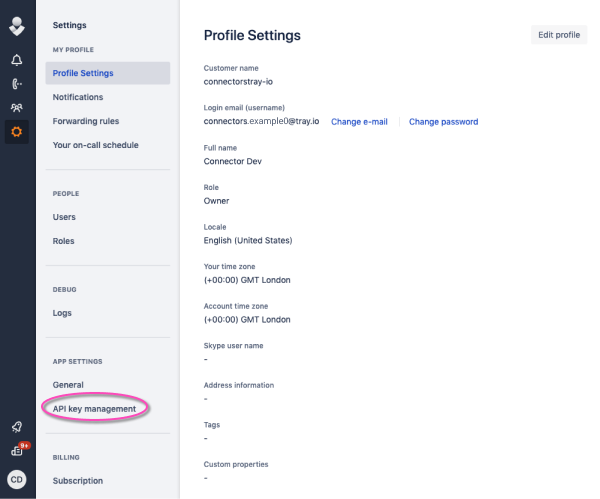Open API key management
600x499 pixels.
94,409
